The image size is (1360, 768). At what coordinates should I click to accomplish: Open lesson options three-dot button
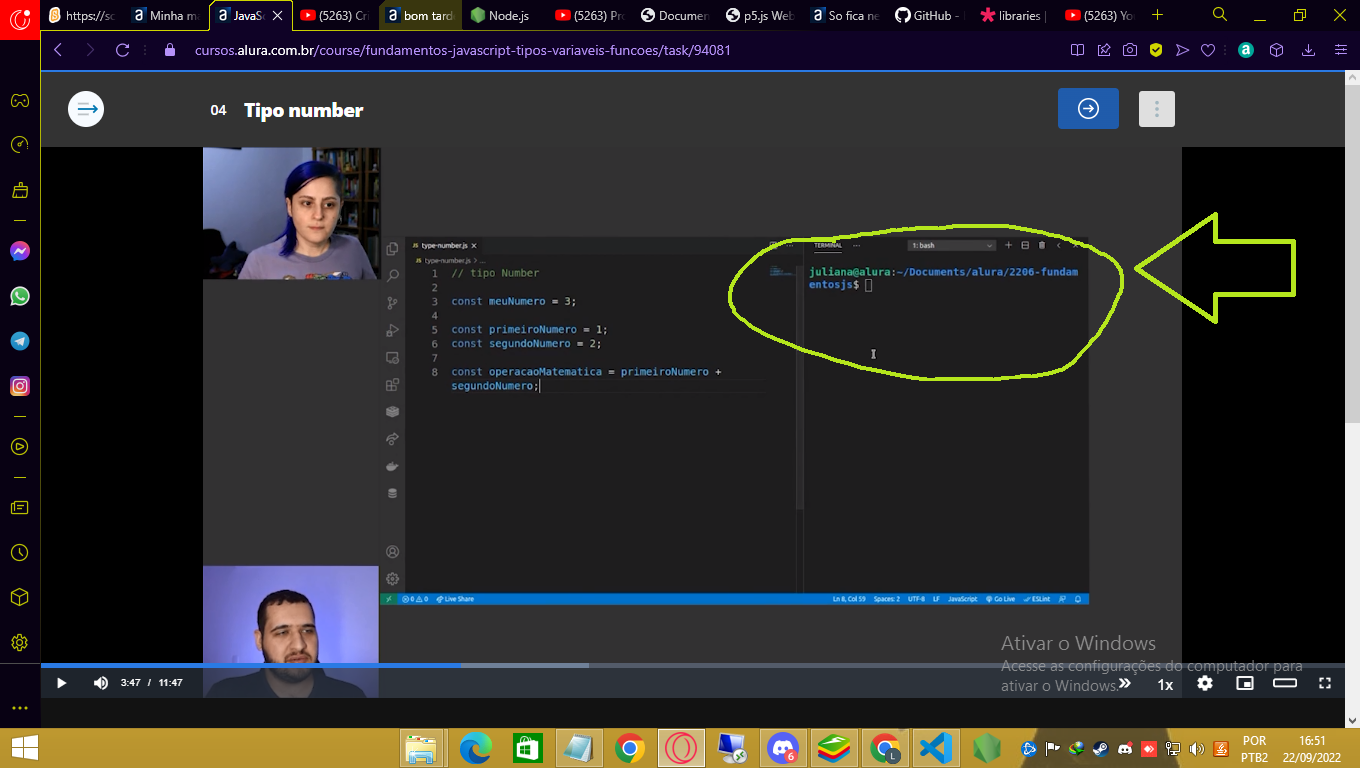[x=1157, y=109]
